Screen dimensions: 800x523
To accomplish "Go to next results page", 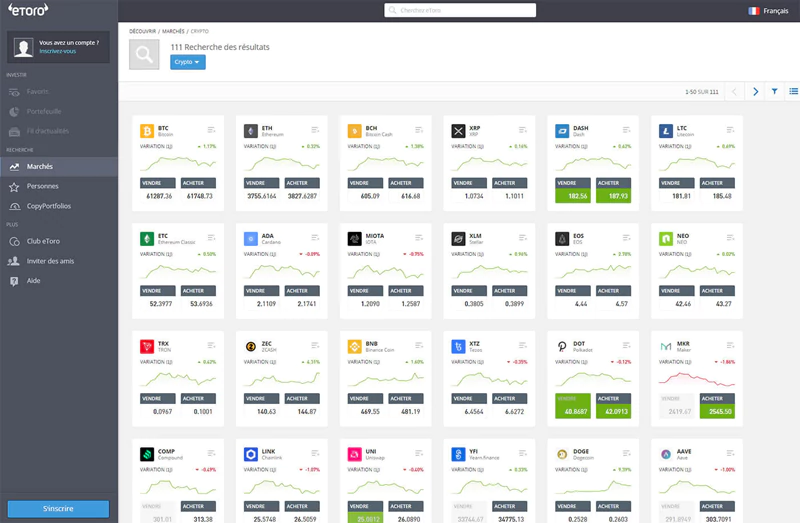I will [x=756, y=91].
